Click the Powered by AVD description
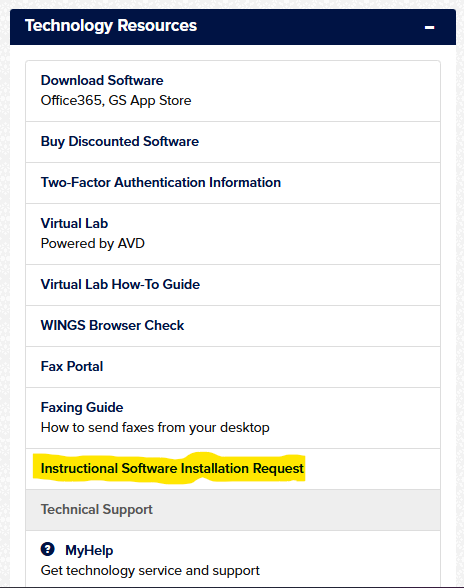This screenshot has height=588, width=464. [x=93, y=243]
